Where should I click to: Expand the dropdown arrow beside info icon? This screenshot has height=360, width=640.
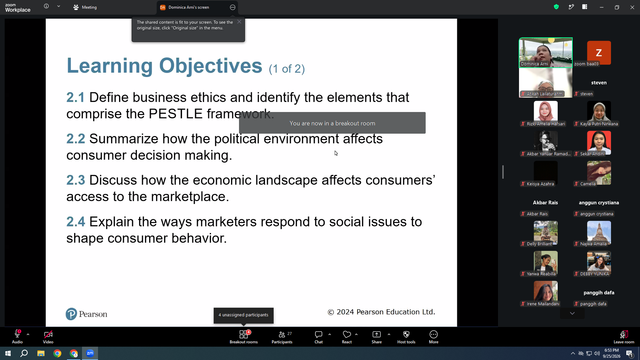click(58, 7)
